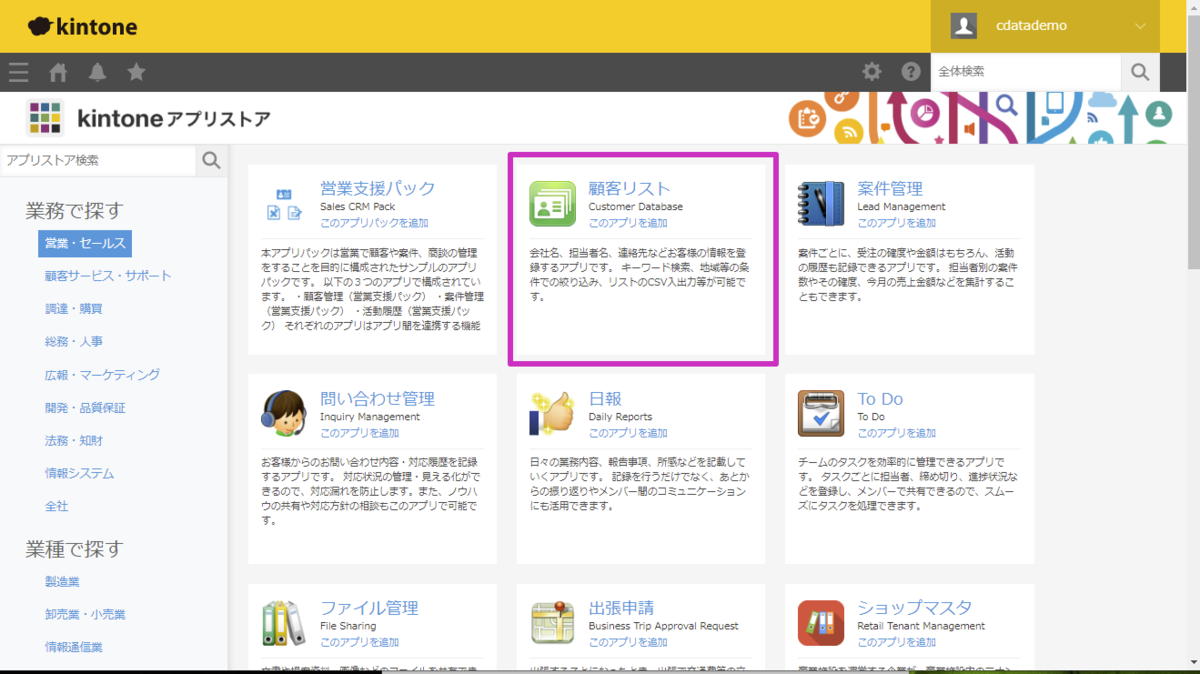Click このアプリを追加 under 日報
Viewport: 1200px width, 674px height.
[x=628, y=433]
